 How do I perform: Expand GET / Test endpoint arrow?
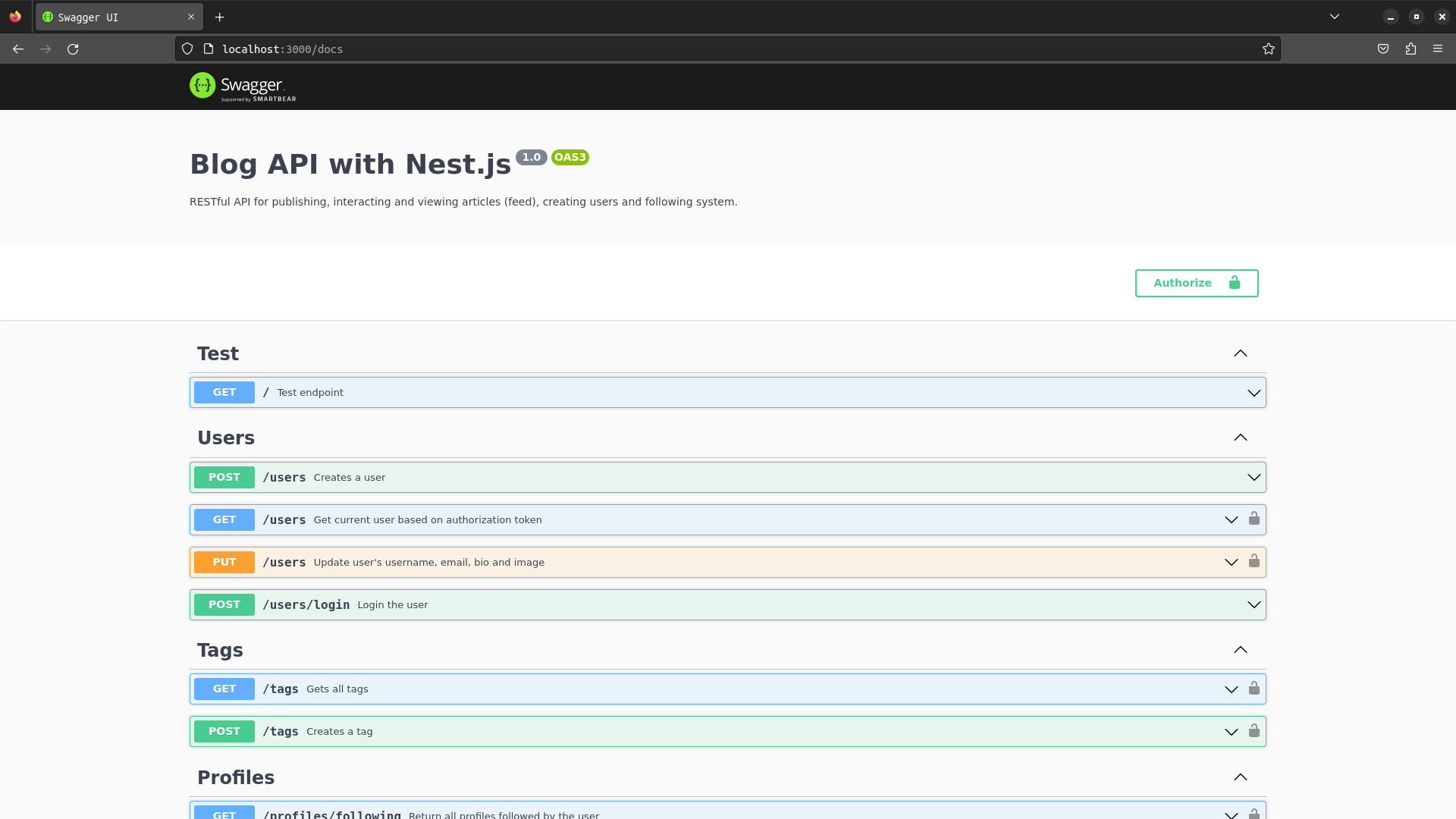click(1254, 393)
